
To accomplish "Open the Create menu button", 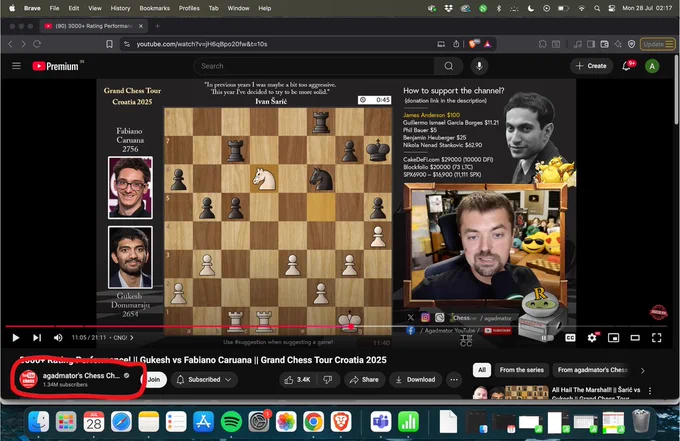I will 591,66.
